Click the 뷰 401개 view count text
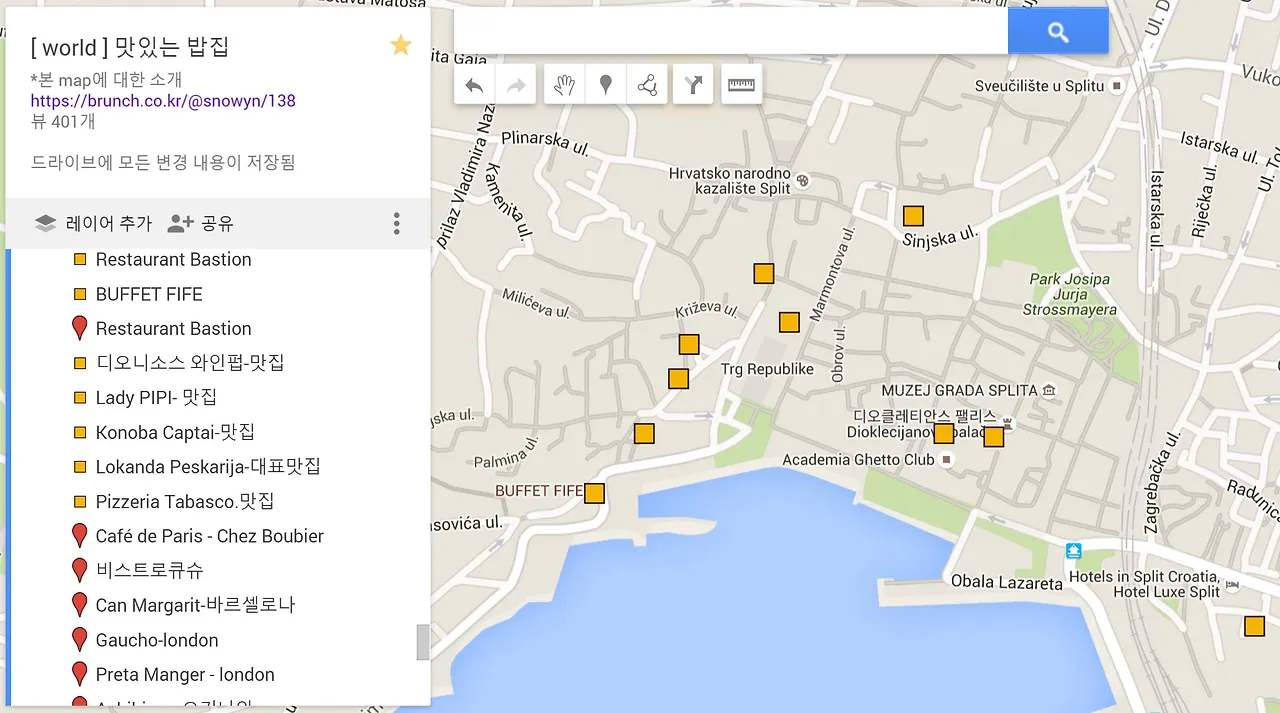 [62, 121]
